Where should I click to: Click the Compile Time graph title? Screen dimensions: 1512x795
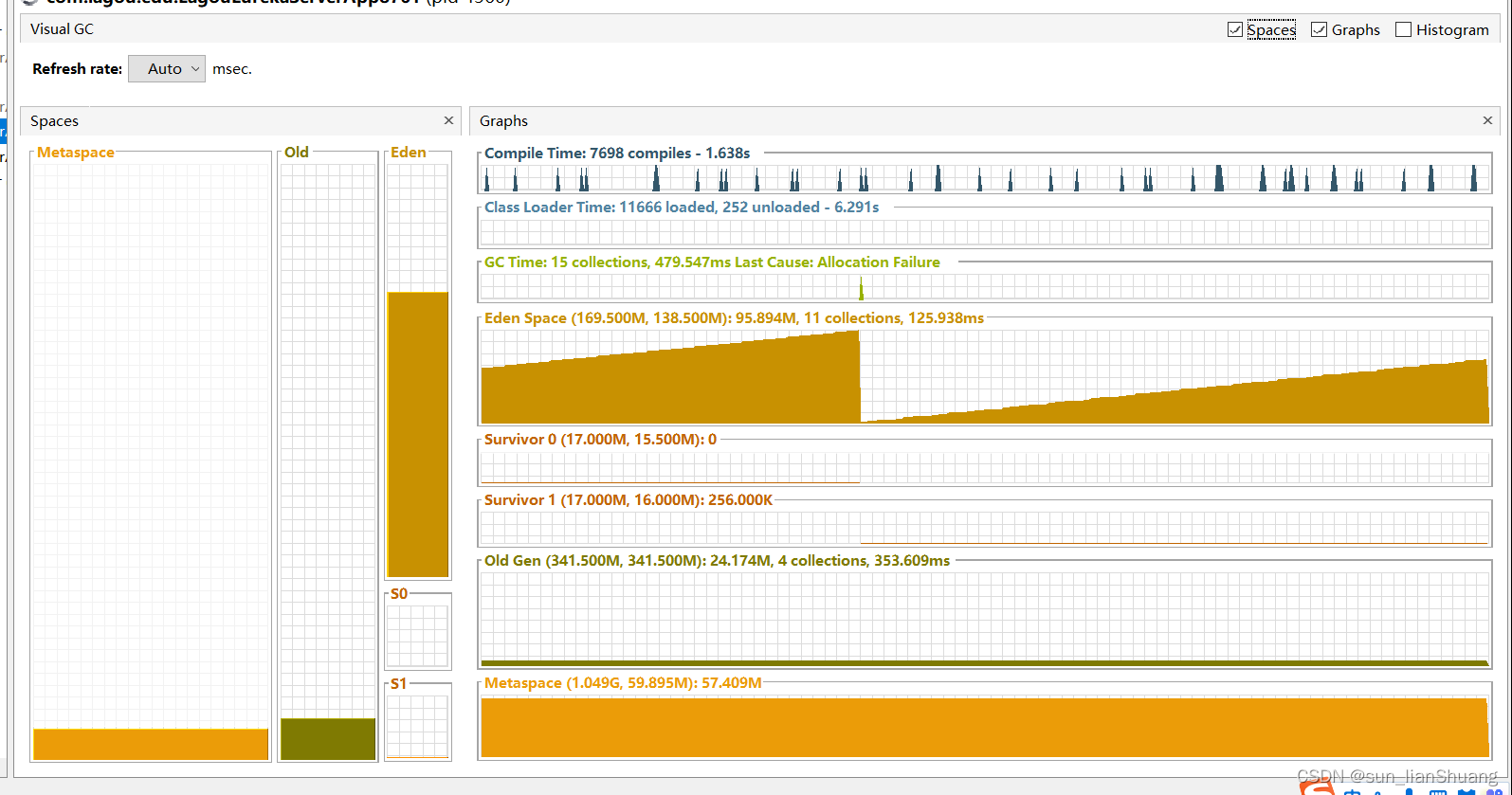617,153
